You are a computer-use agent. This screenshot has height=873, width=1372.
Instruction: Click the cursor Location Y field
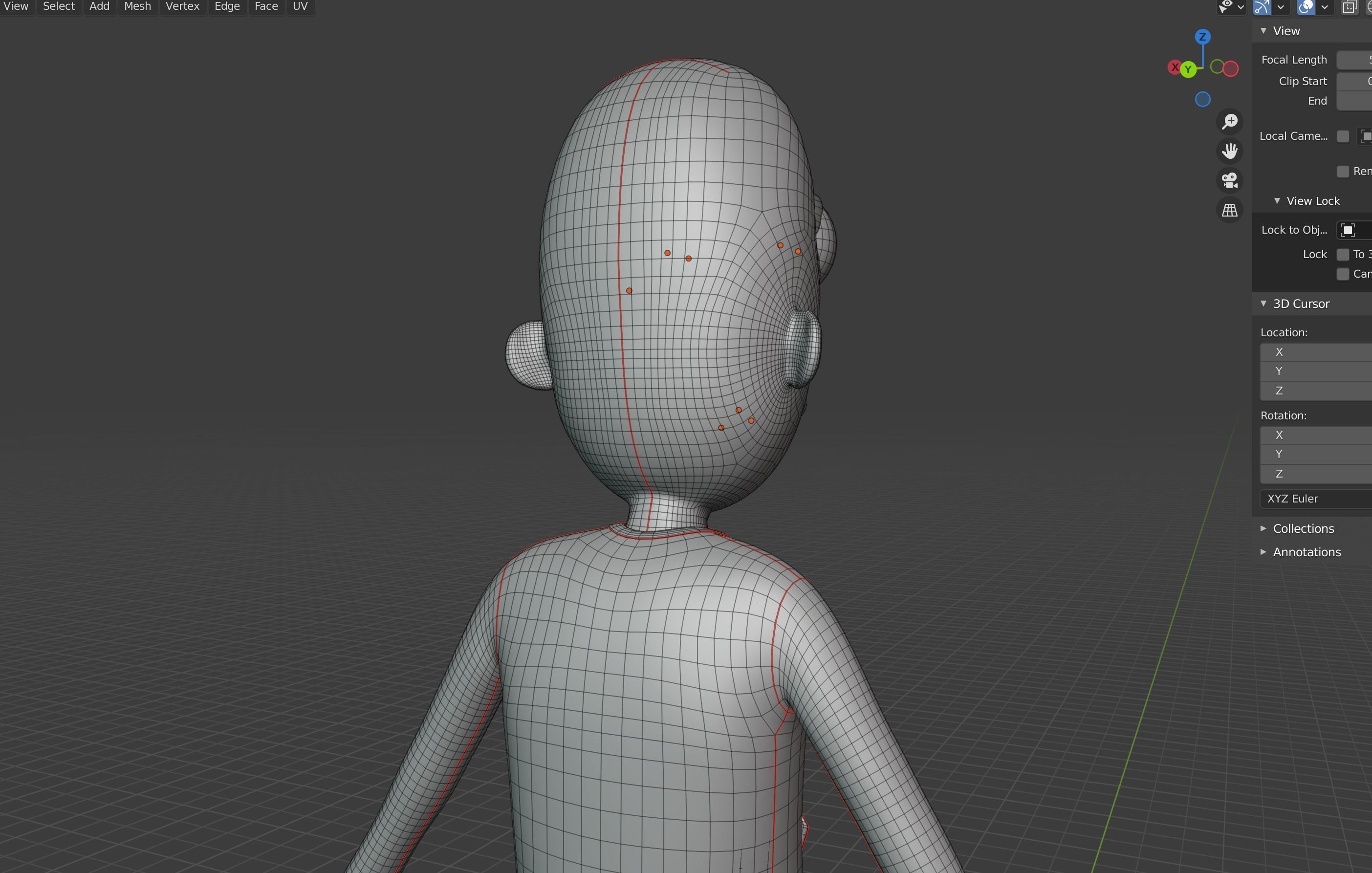pos(1316,371)
